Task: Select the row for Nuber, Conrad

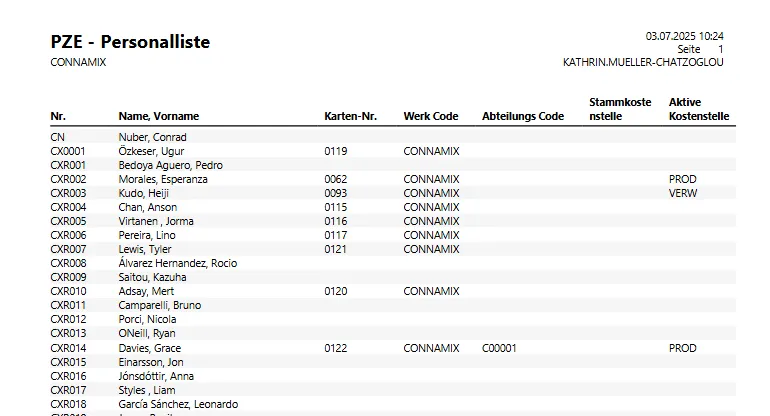Action: point(152,137)
